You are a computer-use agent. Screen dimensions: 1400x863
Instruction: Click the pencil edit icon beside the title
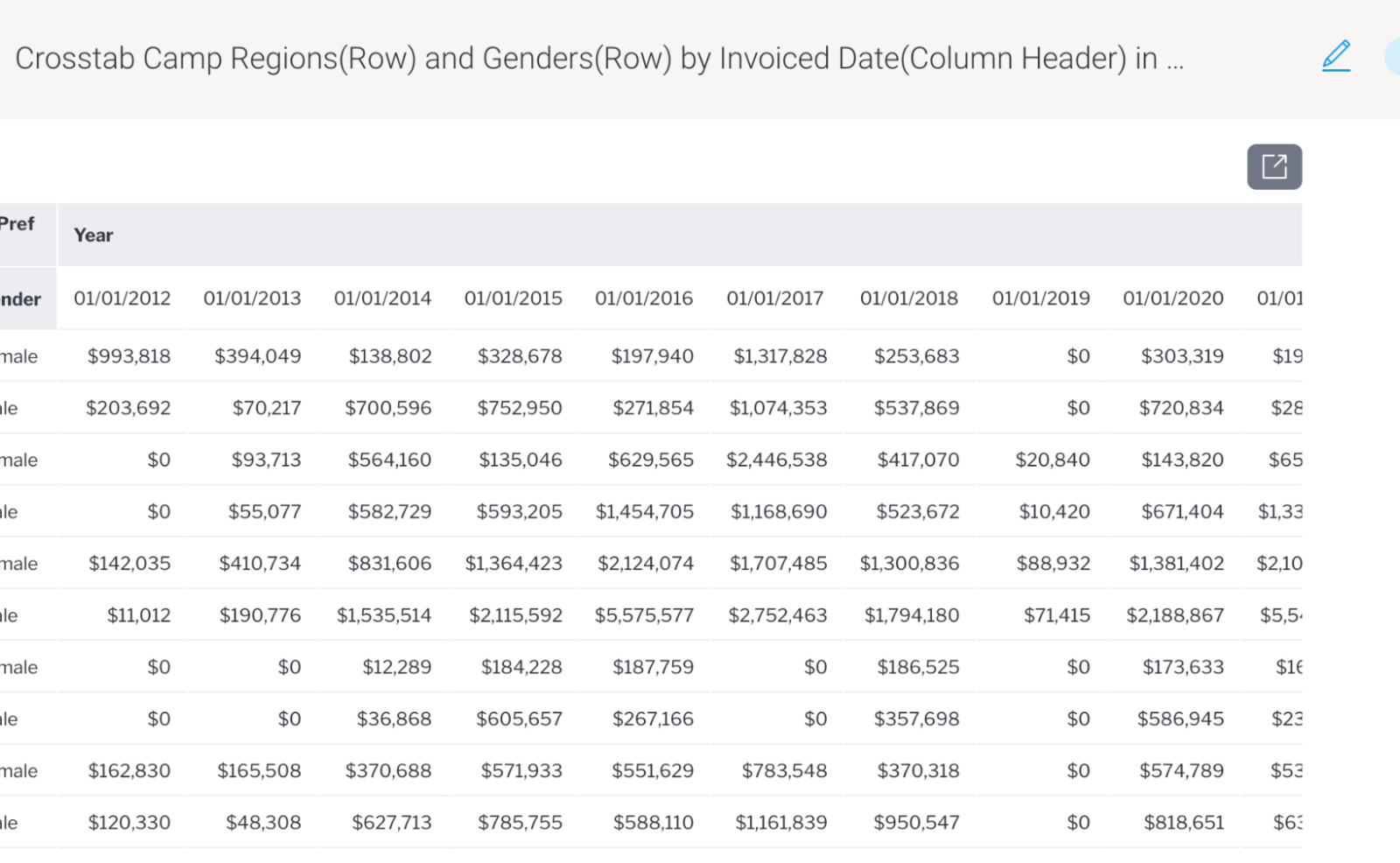[x=1336, y=56]
